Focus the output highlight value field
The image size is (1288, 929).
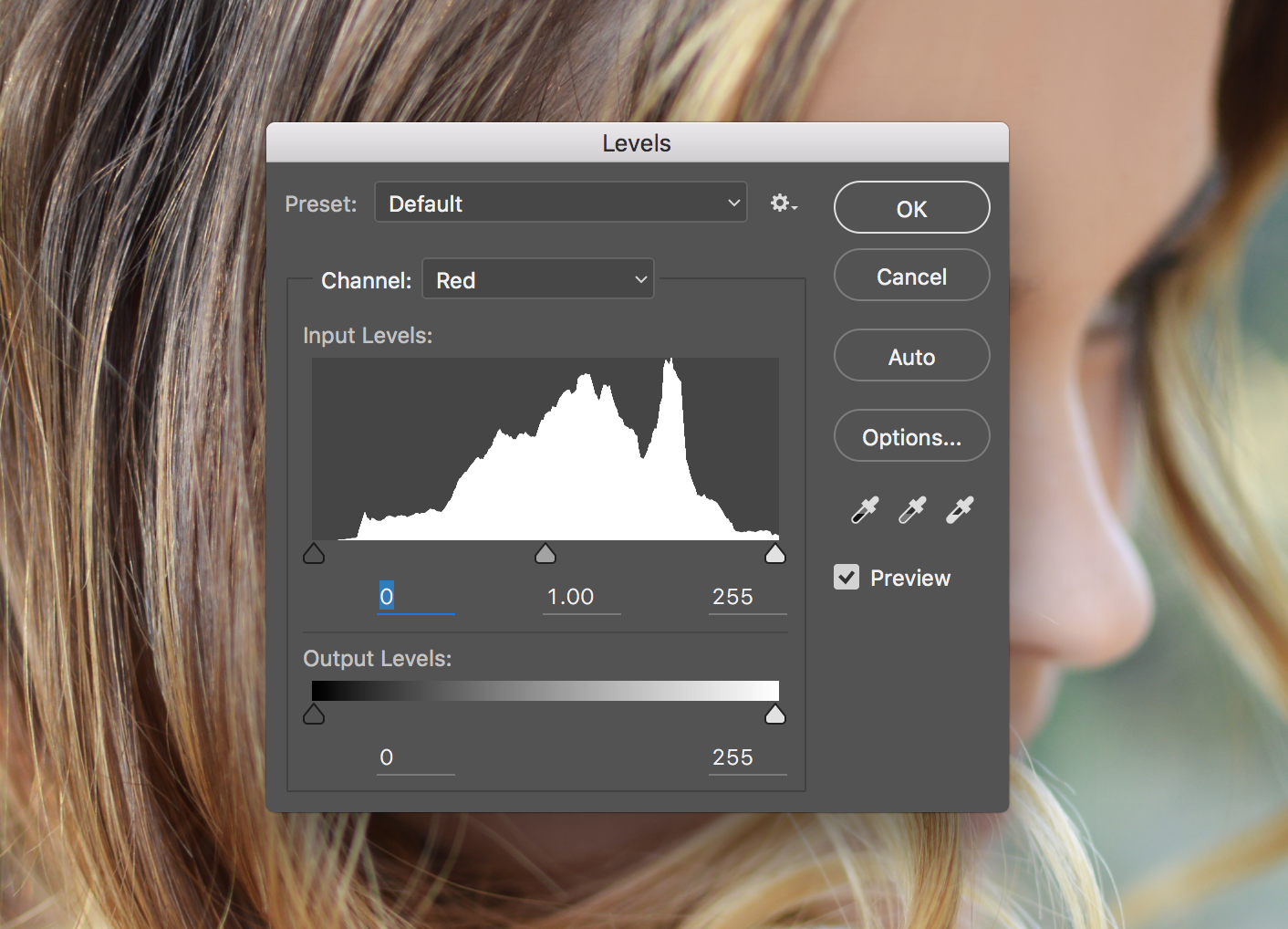click(x=748, y=757)
